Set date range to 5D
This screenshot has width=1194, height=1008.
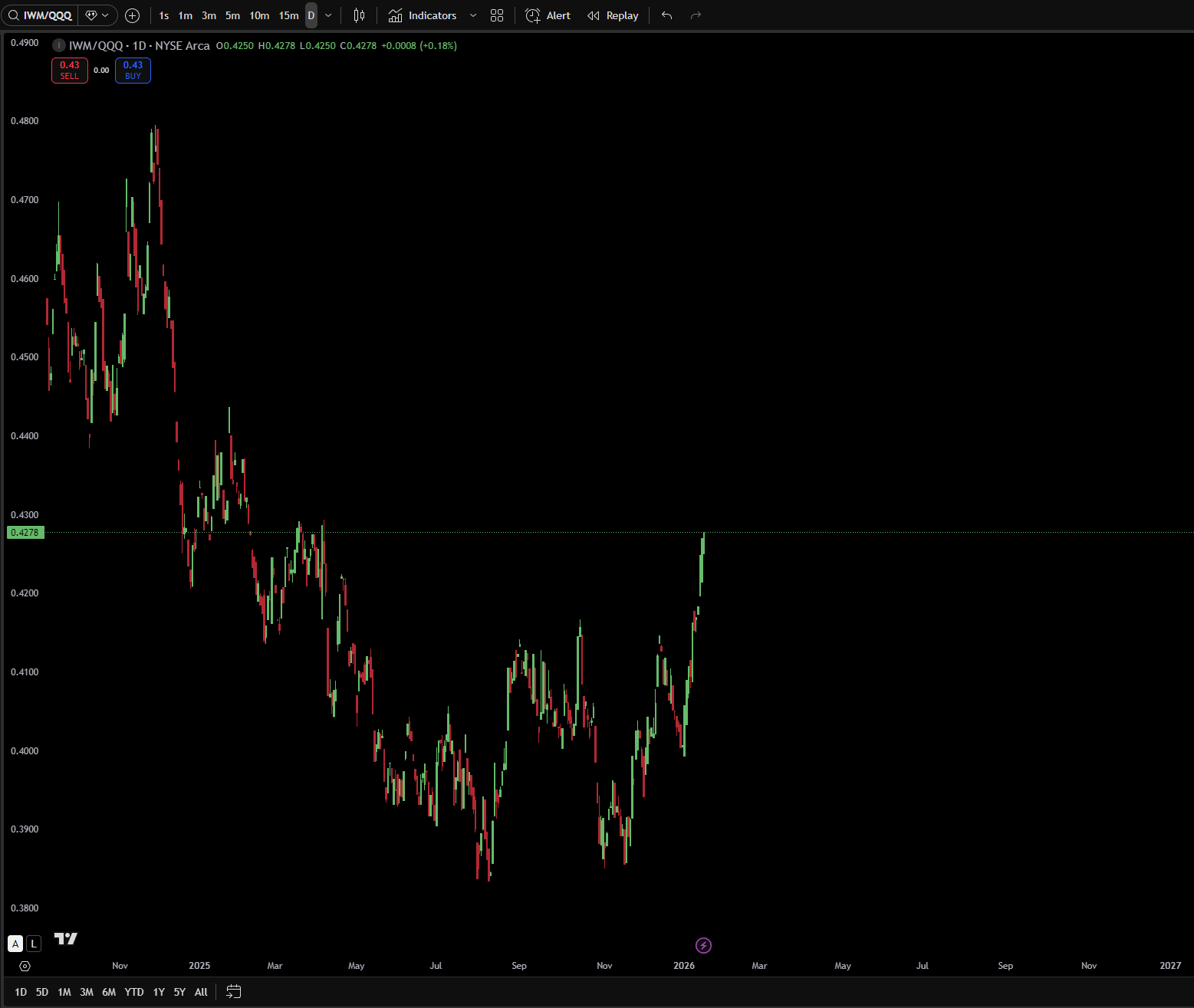pos(42,992)
